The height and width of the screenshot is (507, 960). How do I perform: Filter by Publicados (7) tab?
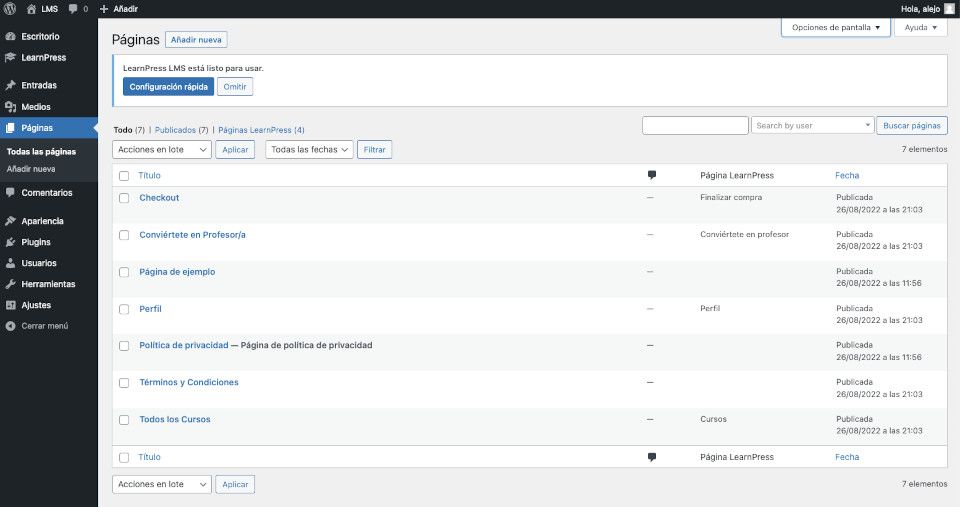pos(181,130)
